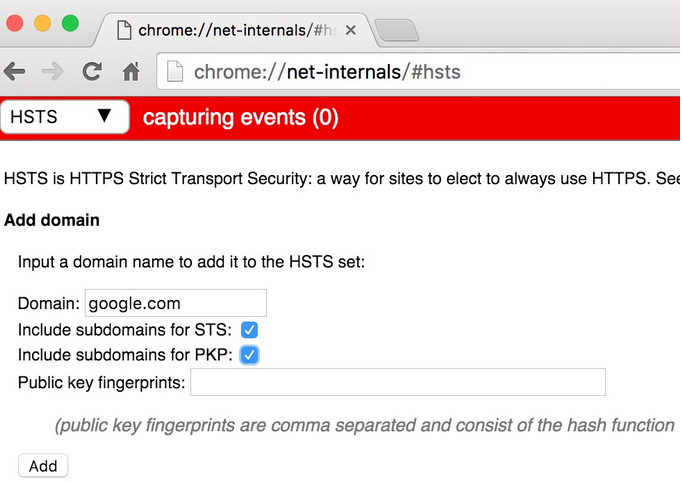Screen dimensions: 682x483
Task: Click the browser forward arrow
Action: [53, 72]
